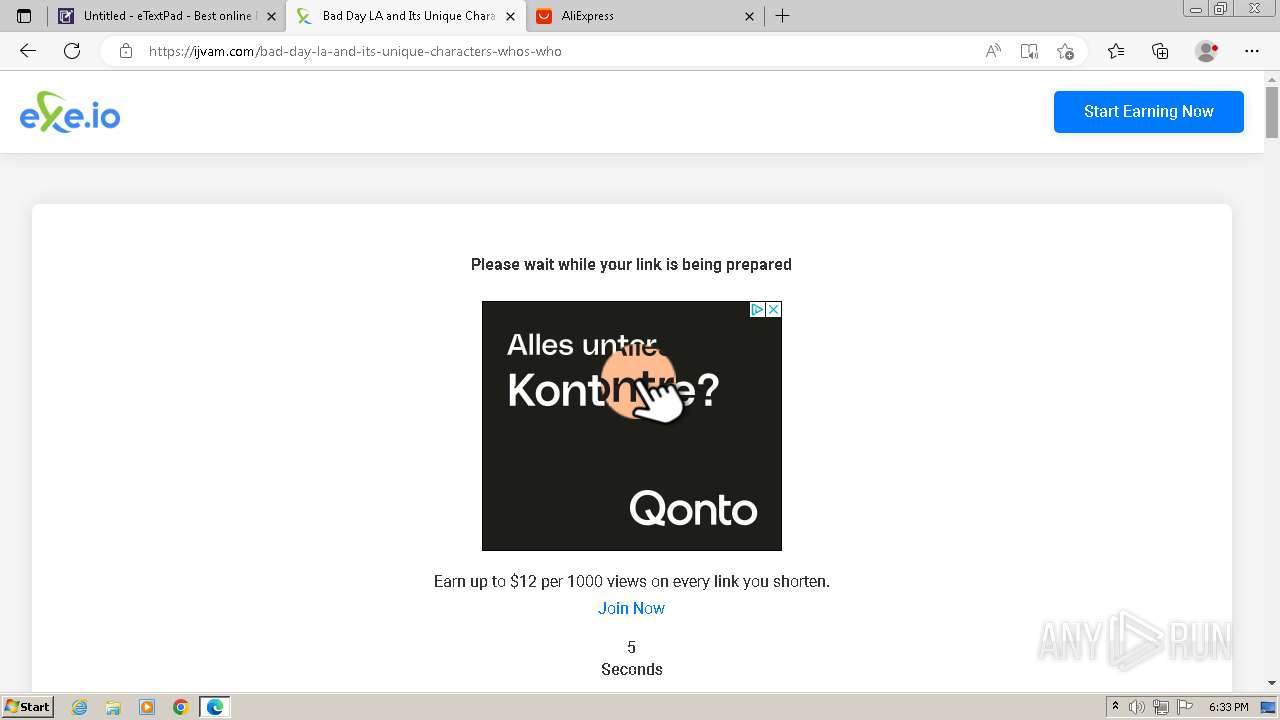Click the scrollbar down arrow
The width and height of the screenshot is (1280, 720).
1272,683
